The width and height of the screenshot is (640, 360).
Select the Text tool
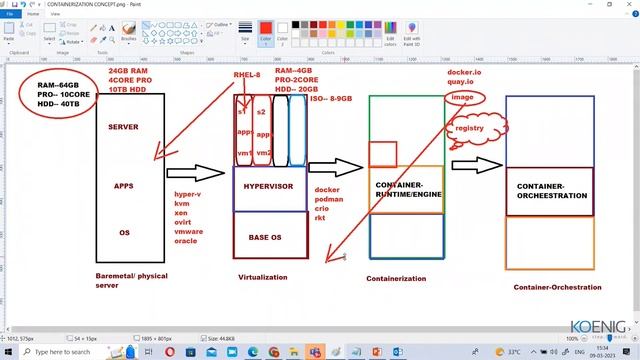click(112, 28)
